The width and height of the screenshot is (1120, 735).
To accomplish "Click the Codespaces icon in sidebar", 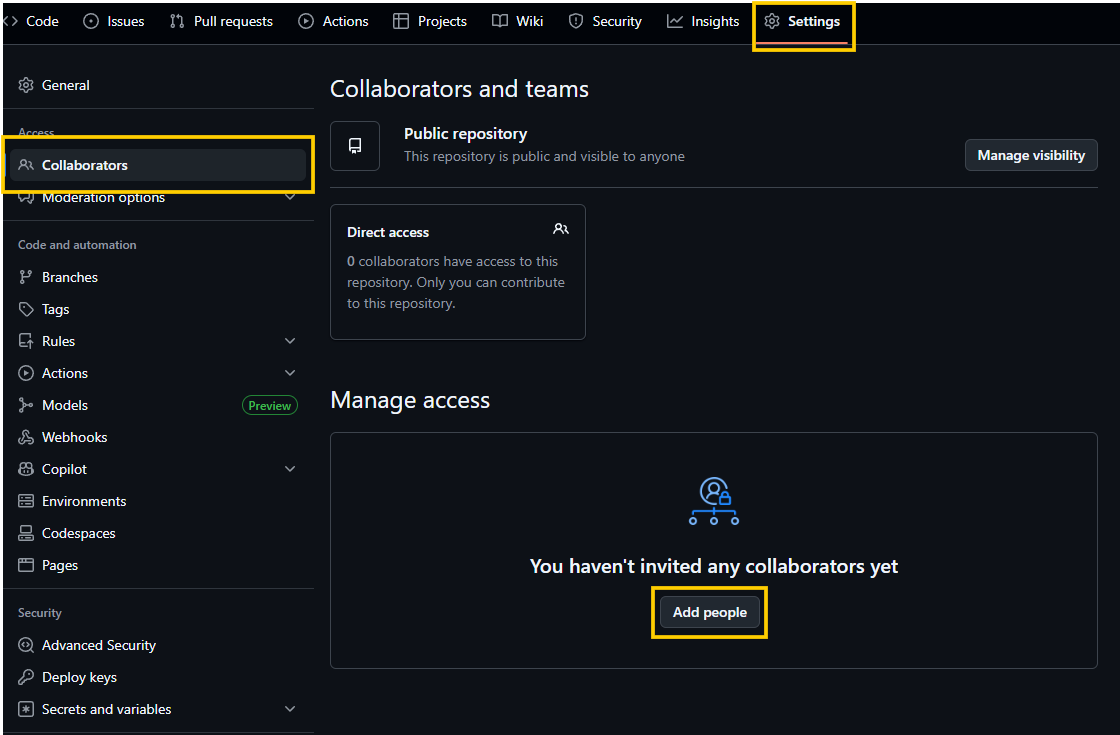I will [26, 533].
